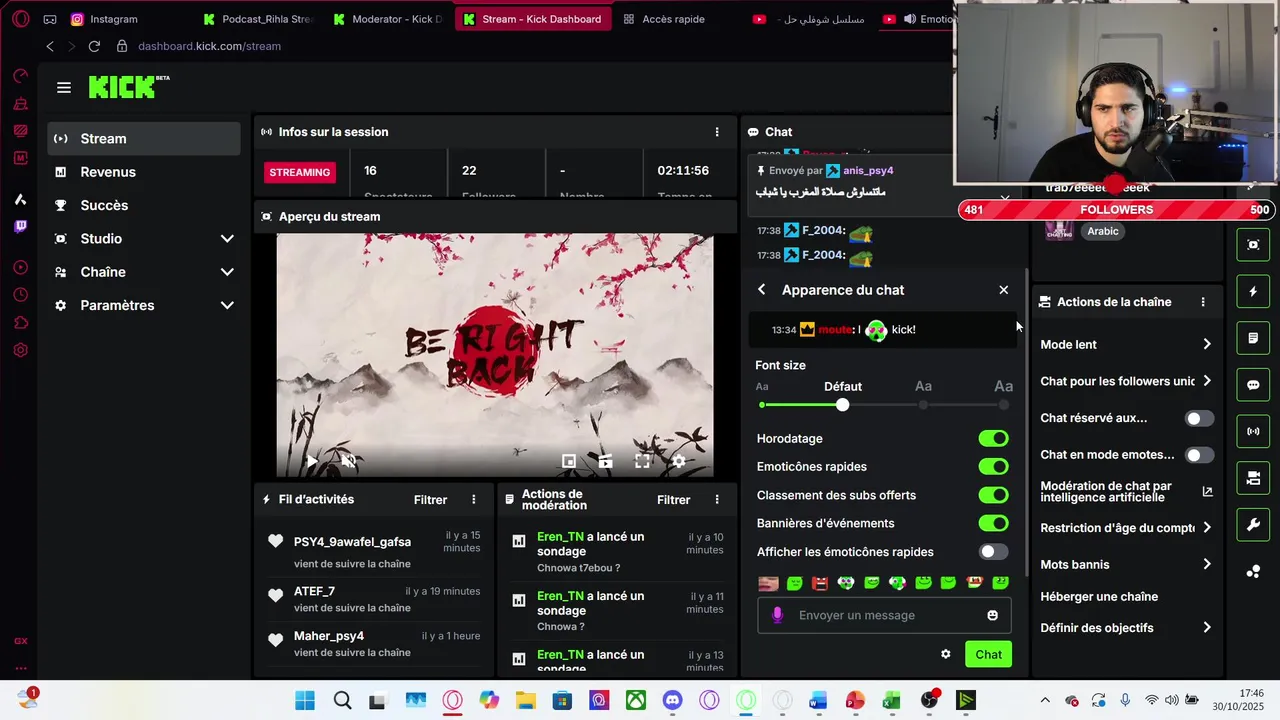Toggle theater mode in stream preview
This screenshot has width=1280, height=720.
pyautogui.click(x=605, y=461)
